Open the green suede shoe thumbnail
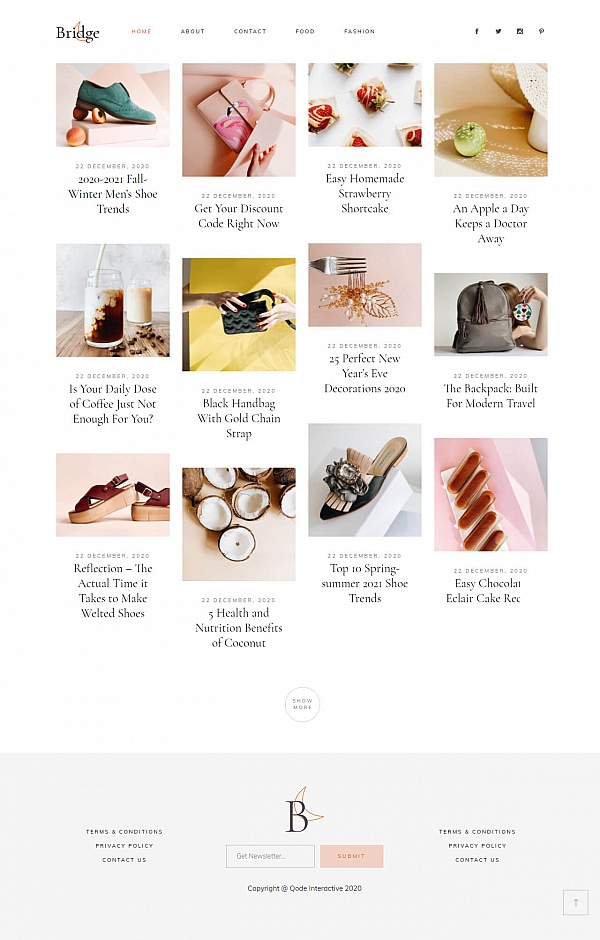The height and width of the screenshot is (940, 600). 113,105
